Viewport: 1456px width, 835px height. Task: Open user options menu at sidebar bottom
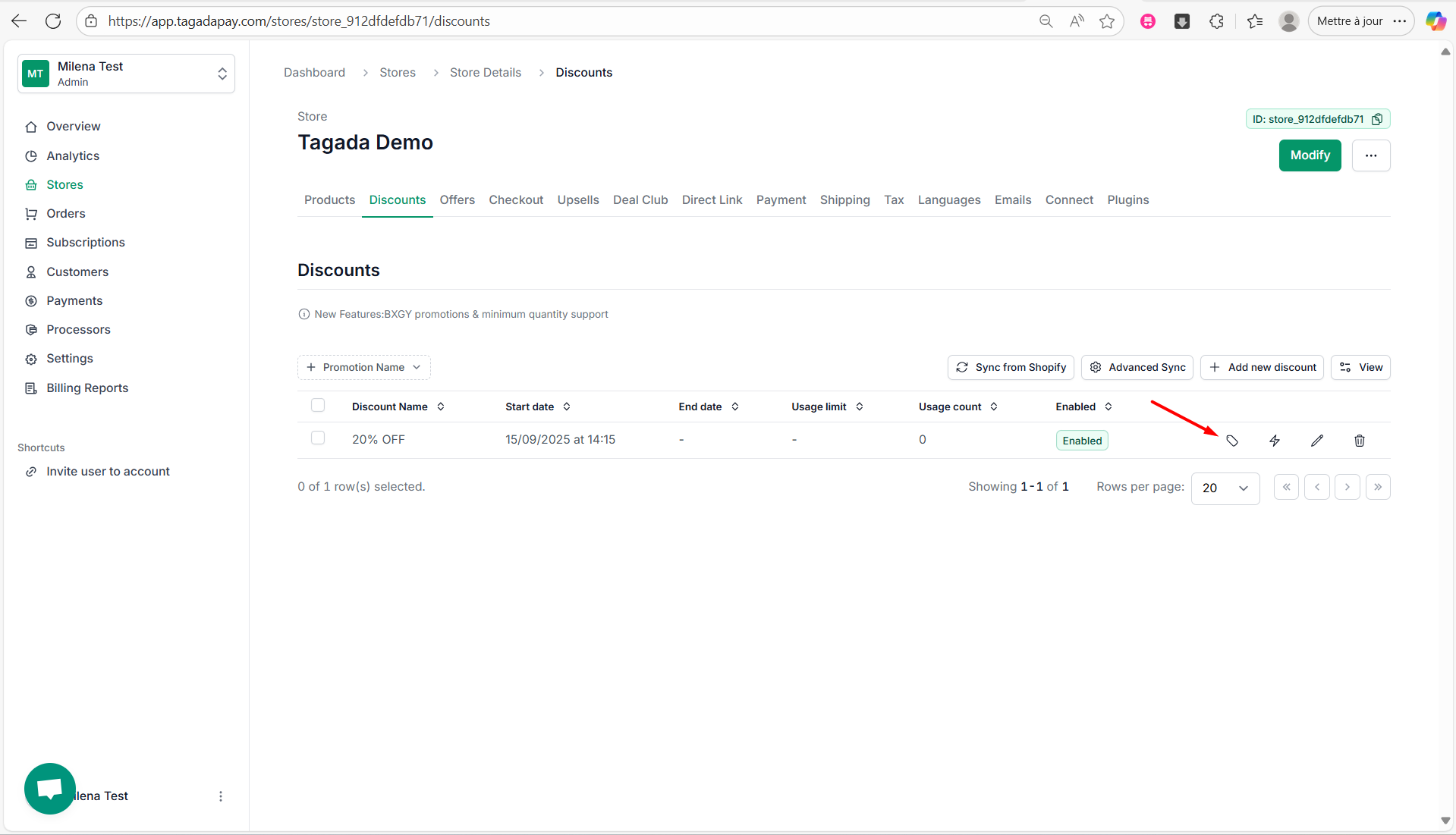221,796
